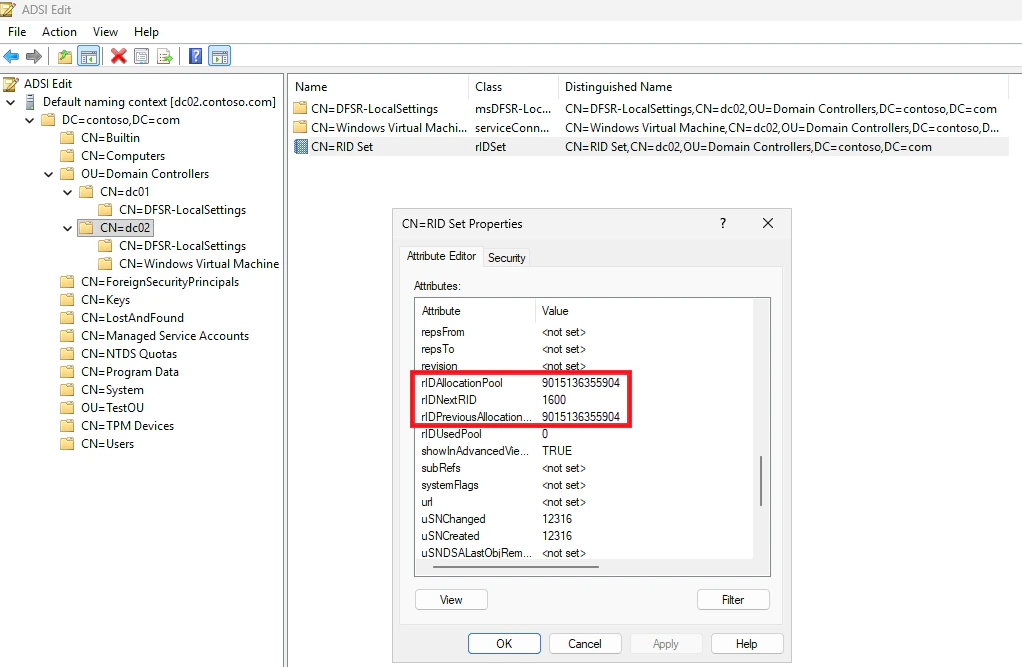The height and width of the screenshot is (667, 1022).
Task: Click the Up one level toolbar icon
Action: click(65, 57)
